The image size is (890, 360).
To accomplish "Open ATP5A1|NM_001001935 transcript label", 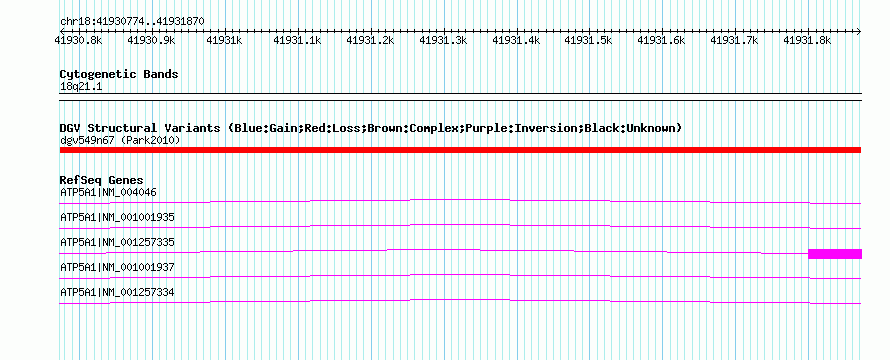I will pyautogui.click(x=117, y=217).
